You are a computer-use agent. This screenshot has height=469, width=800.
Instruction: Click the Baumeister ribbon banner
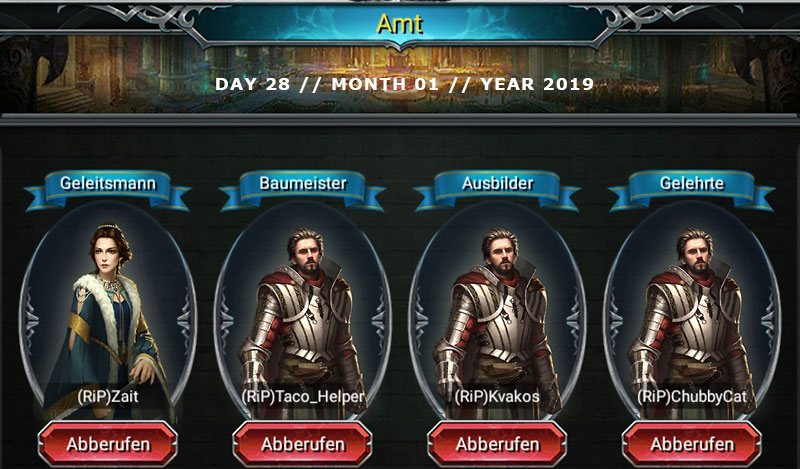[303, 190]
